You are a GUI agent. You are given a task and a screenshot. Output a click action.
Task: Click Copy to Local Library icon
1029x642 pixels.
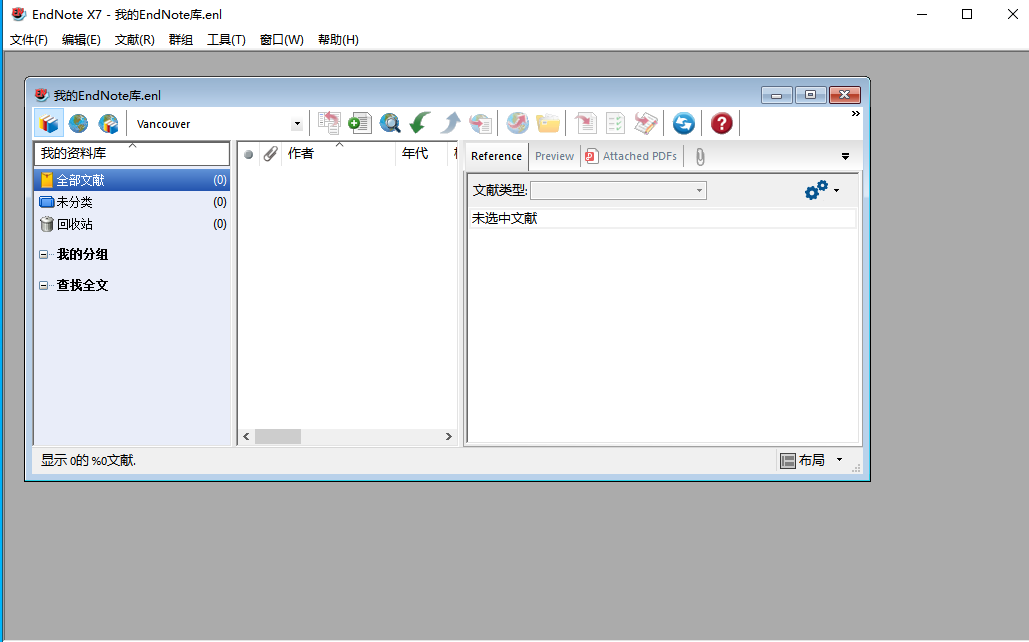[x=329, y=123]
